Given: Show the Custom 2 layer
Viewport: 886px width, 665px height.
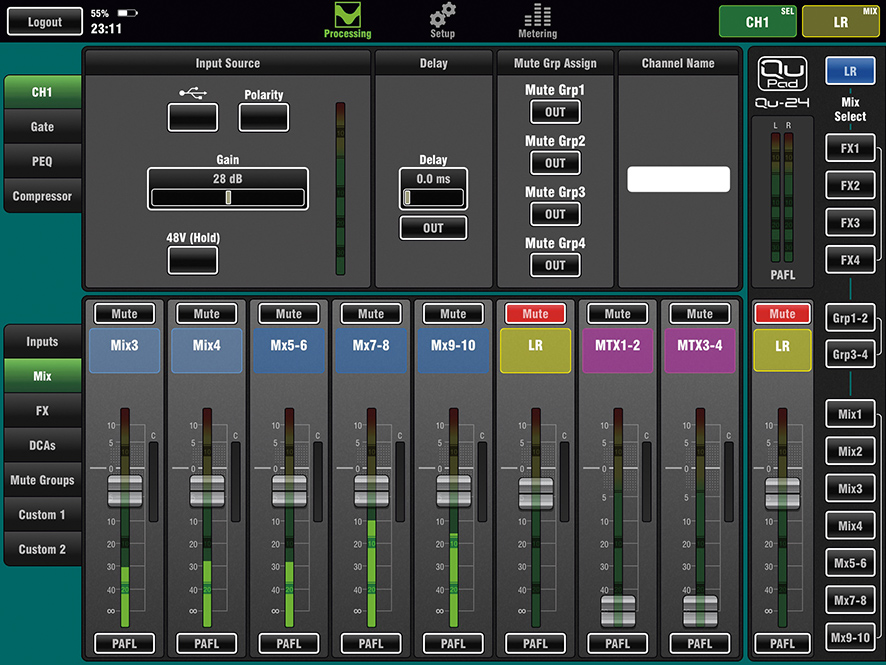Looking at the screenshot, I should [x=42, y=549].
